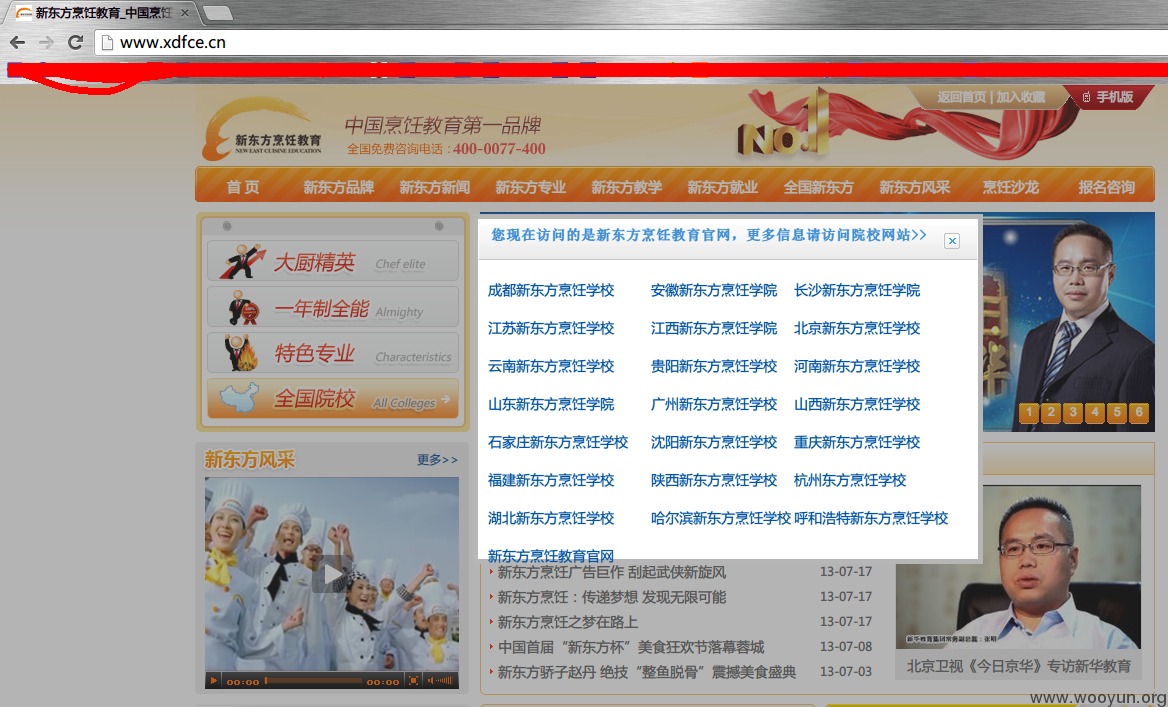This screenshot has height=707, width=1168.
Task: Switch banner to slide 1
Action: coord(1029,412)
